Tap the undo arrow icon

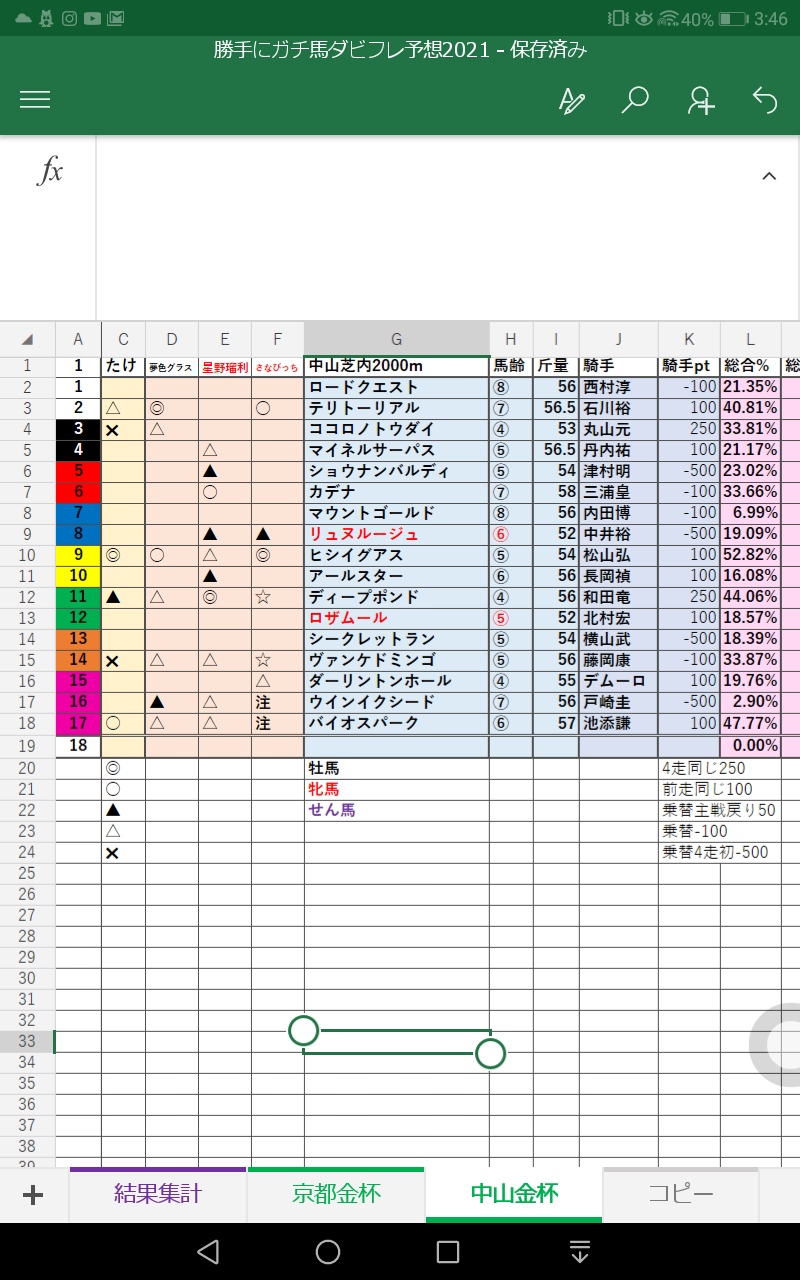click(x=765, y=100)
